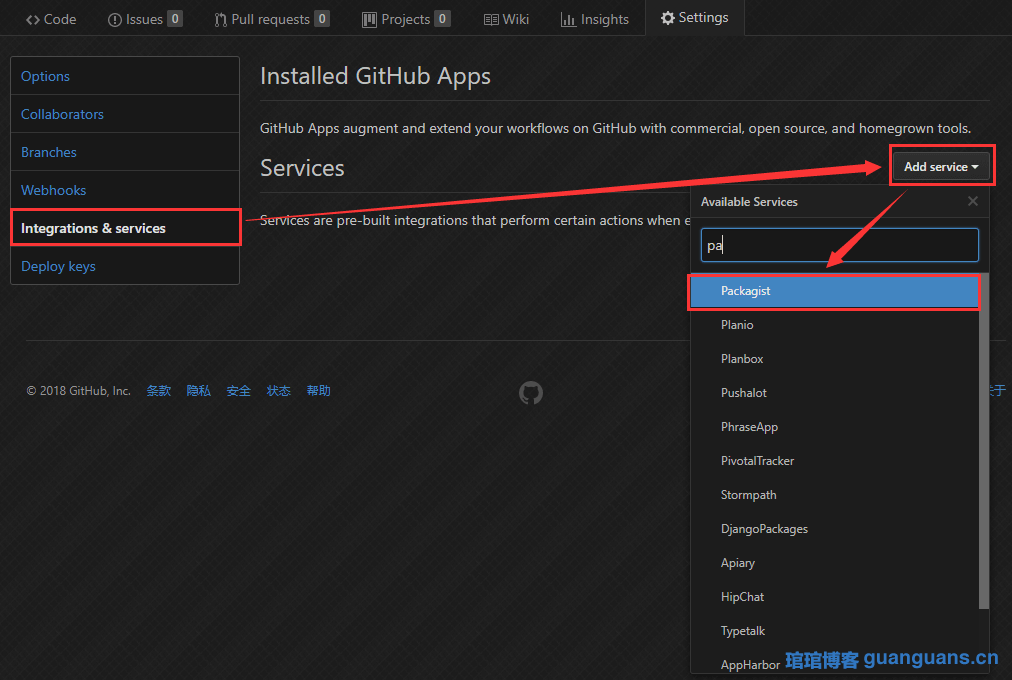Go to Options in settings sidebar
The image size is (1012, 680).
pos(125,76)
